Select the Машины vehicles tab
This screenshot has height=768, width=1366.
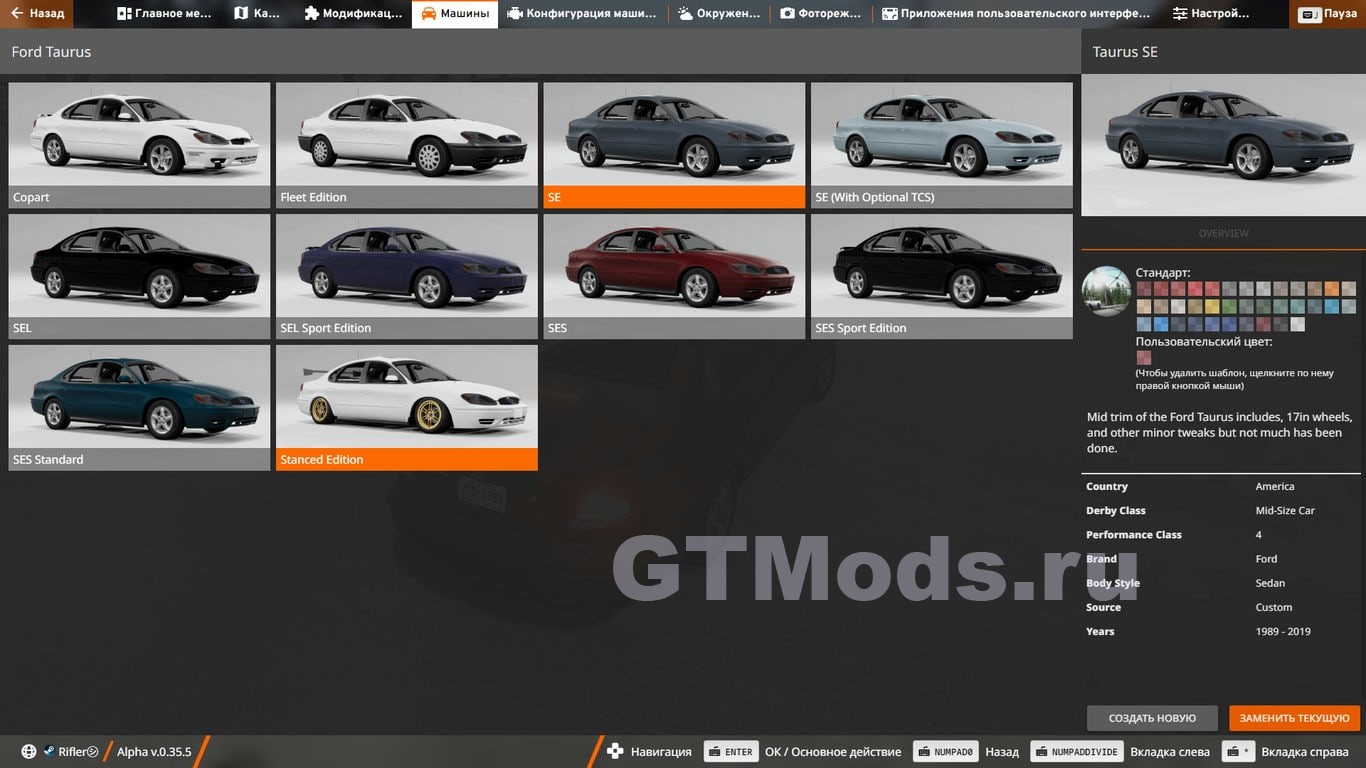pos(455,14)
